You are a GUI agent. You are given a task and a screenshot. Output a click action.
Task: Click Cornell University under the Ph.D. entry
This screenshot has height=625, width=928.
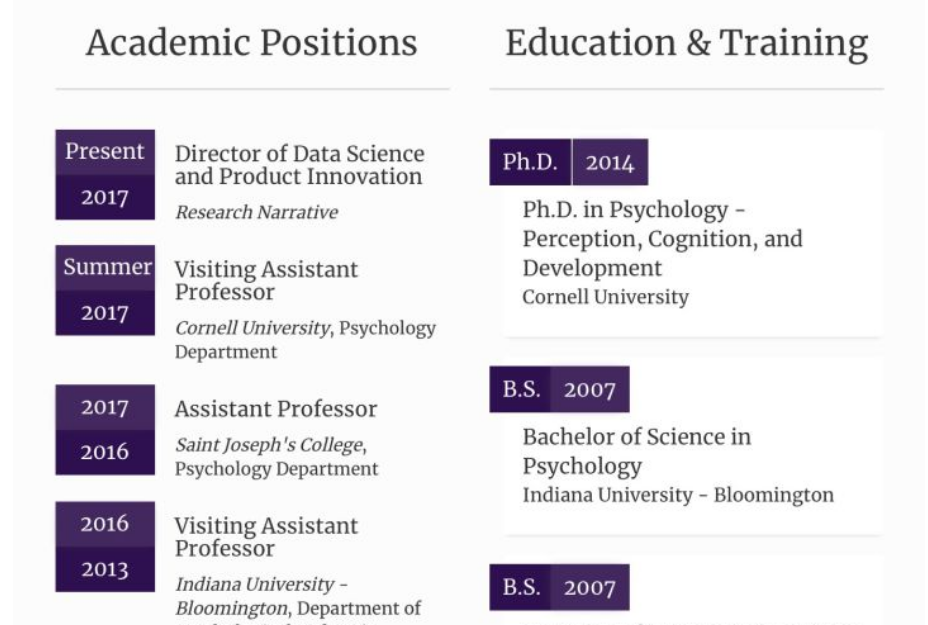(605, 297)
